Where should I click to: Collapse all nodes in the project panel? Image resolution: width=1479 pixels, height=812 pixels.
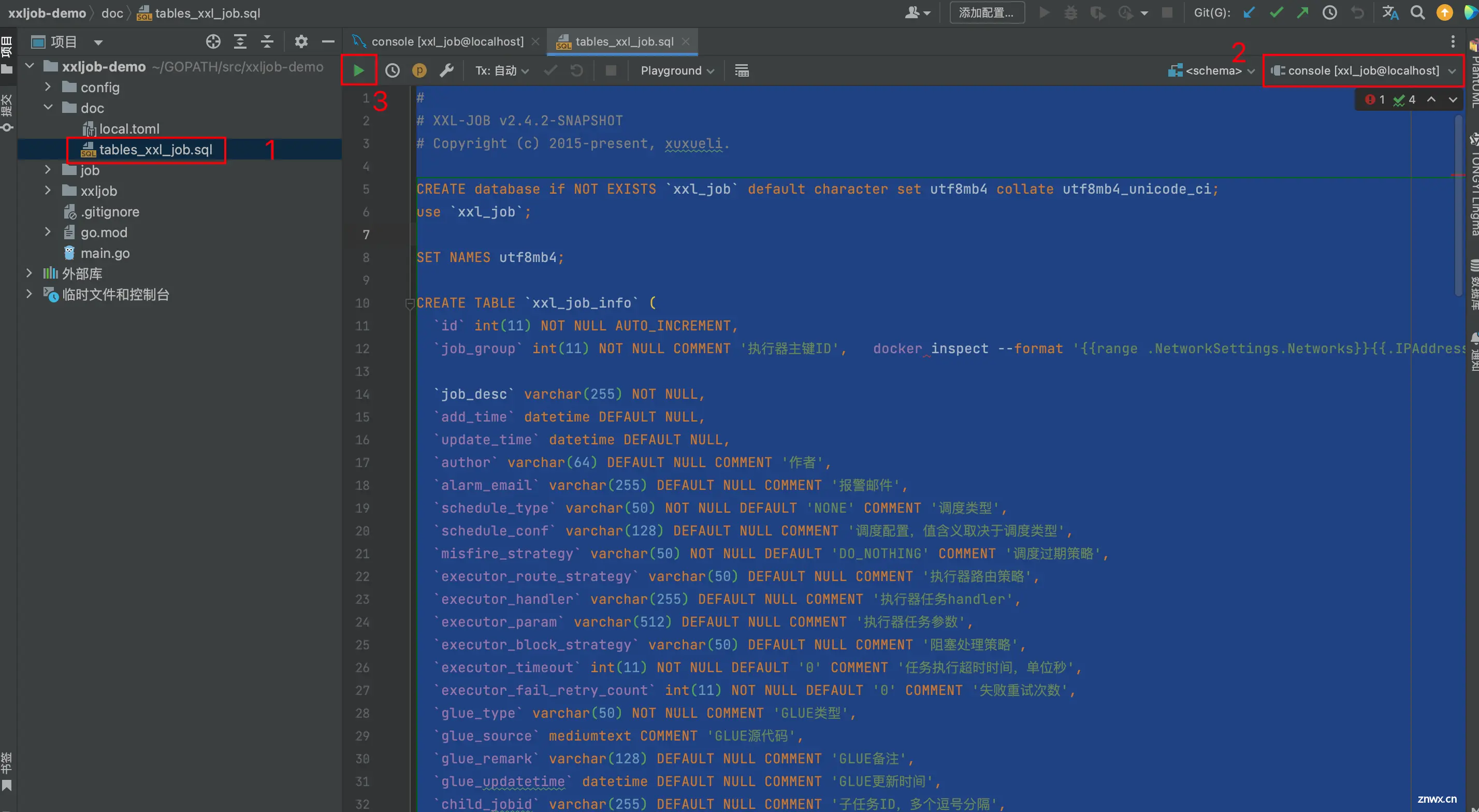click(267, 41)
